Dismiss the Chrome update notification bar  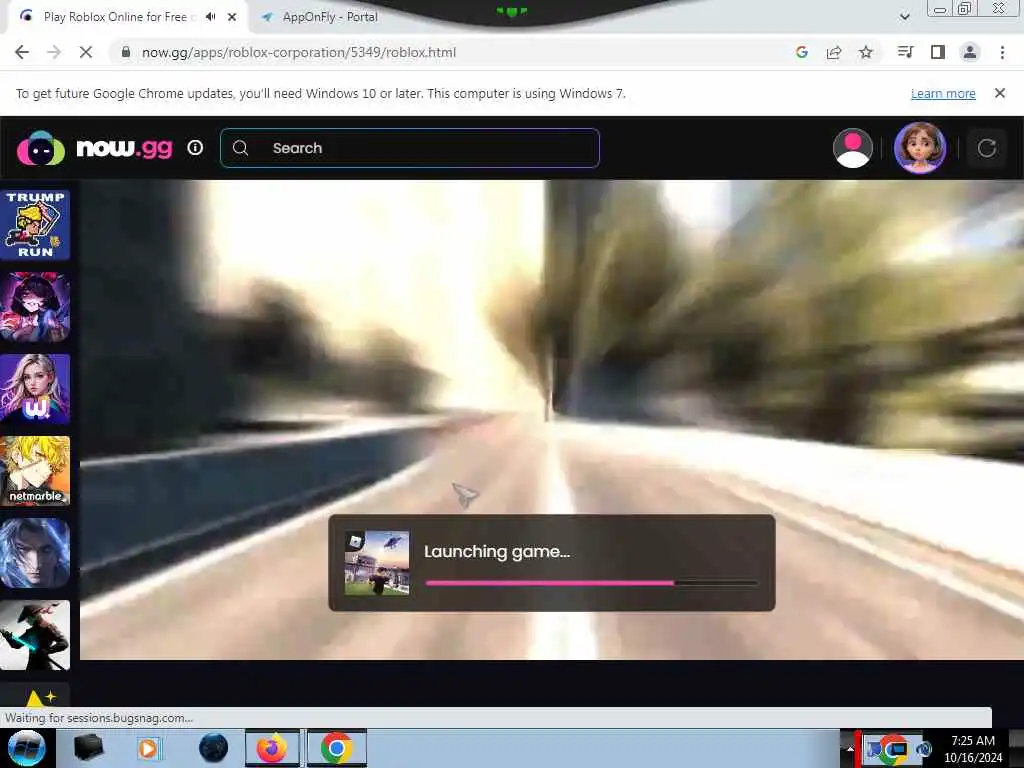pyautogui.click(x=1000, y=93)
